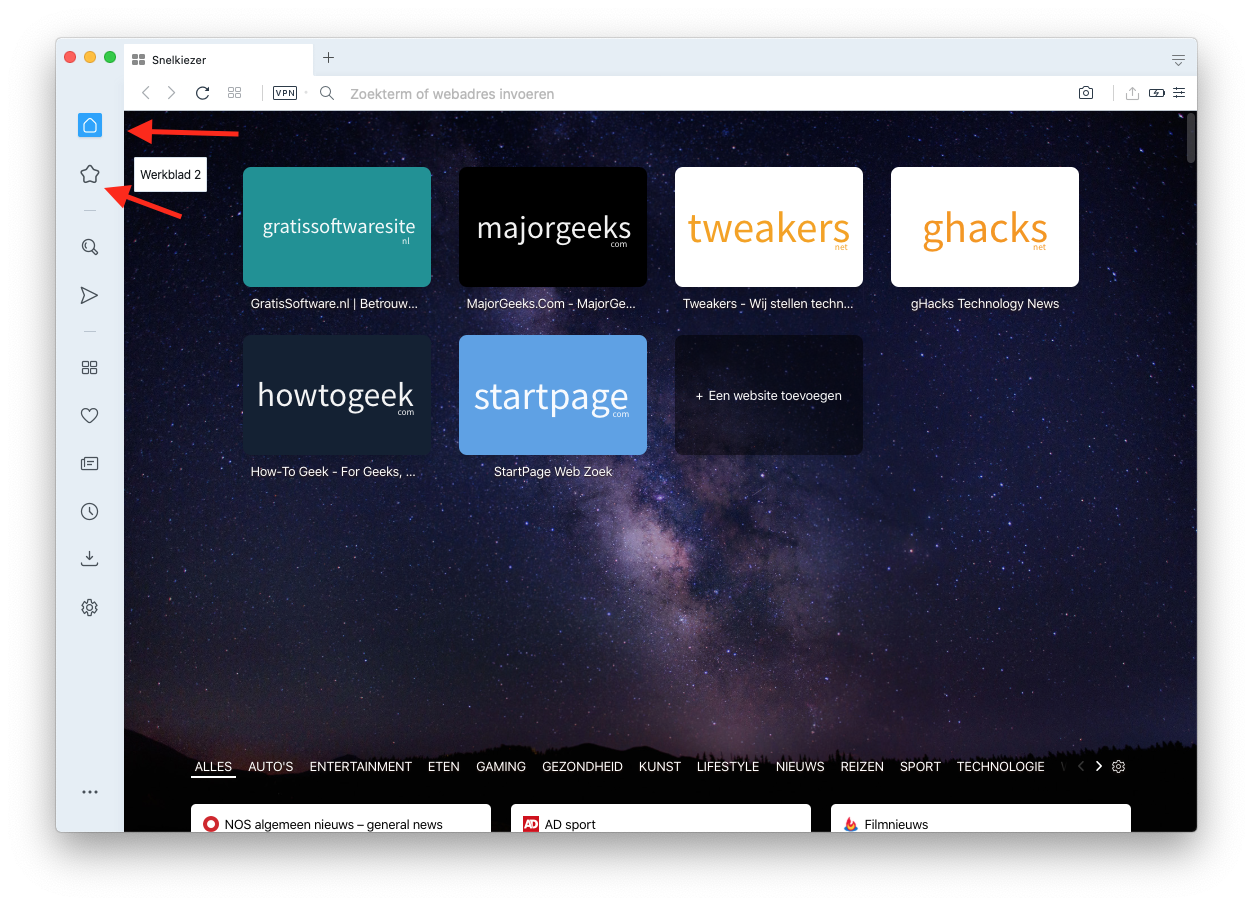Select the GAMING news category
Viewport: 1253px width, 906px height.
[x=501, y=767]
